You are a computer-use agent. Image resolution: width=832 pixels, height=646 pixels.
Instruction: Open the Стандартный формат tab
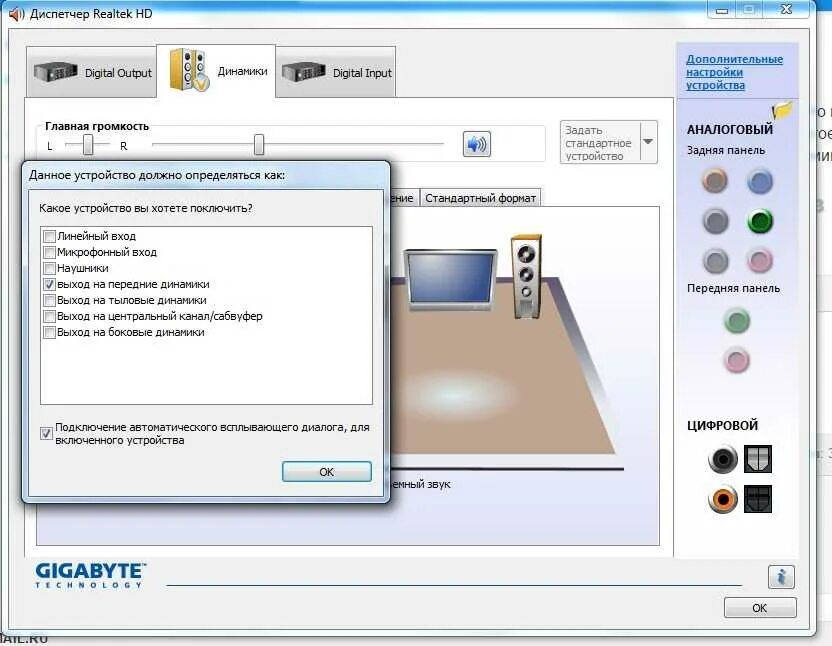tap(480, 198)
